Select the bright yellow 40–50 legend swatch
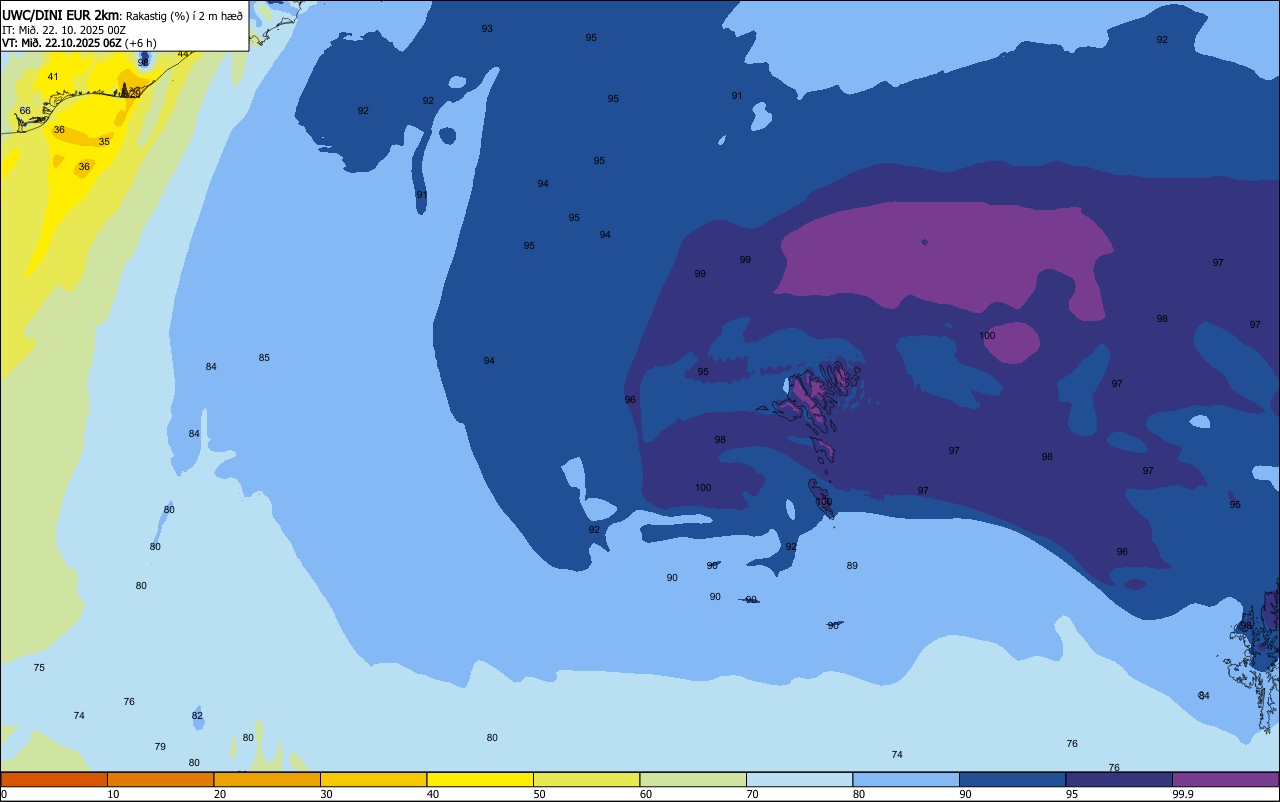 click(x=480, y=780)
